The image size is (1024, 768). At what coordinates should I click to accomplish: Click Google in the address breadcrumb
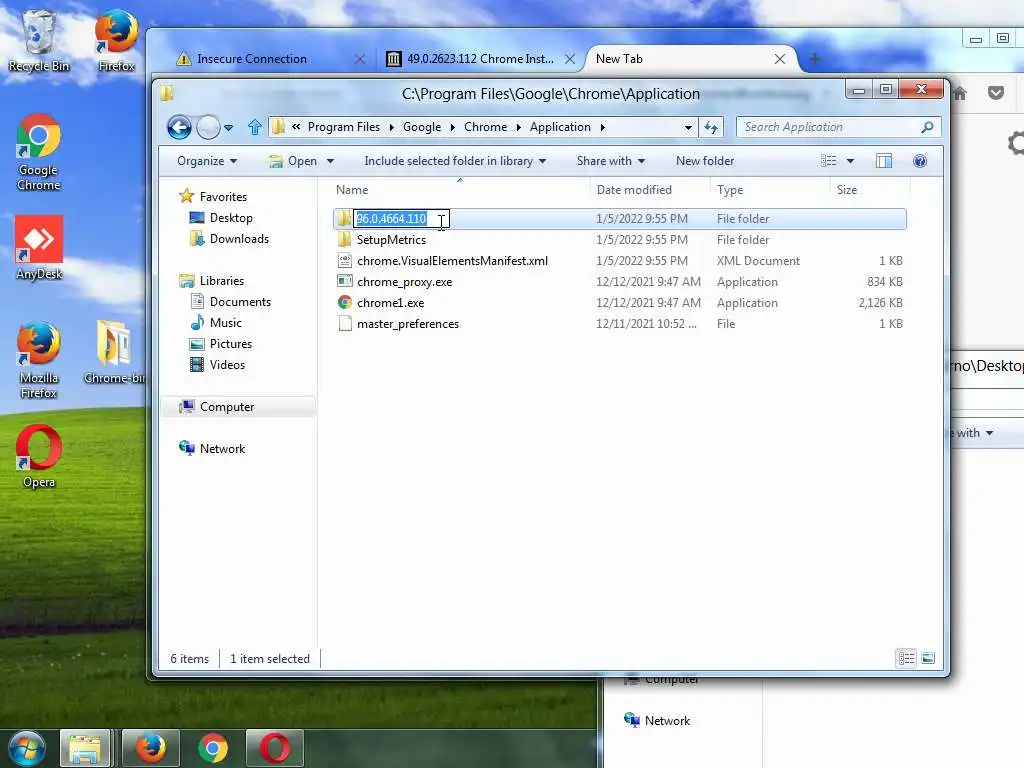click(x=422, y=127)
